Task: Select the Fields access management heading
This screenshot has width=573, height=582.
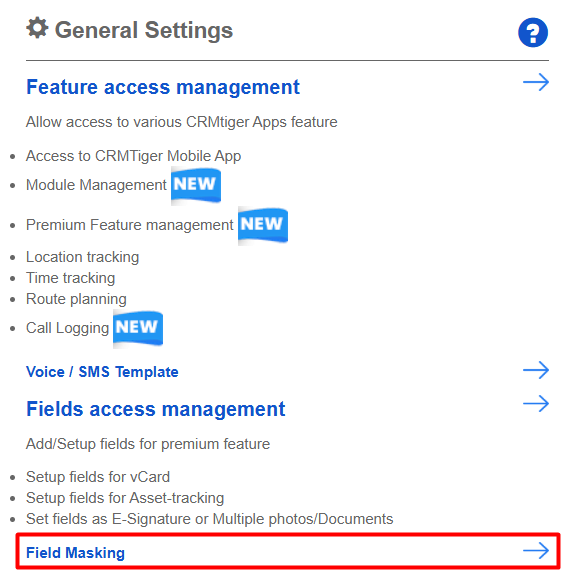Action: coord(155,409)
